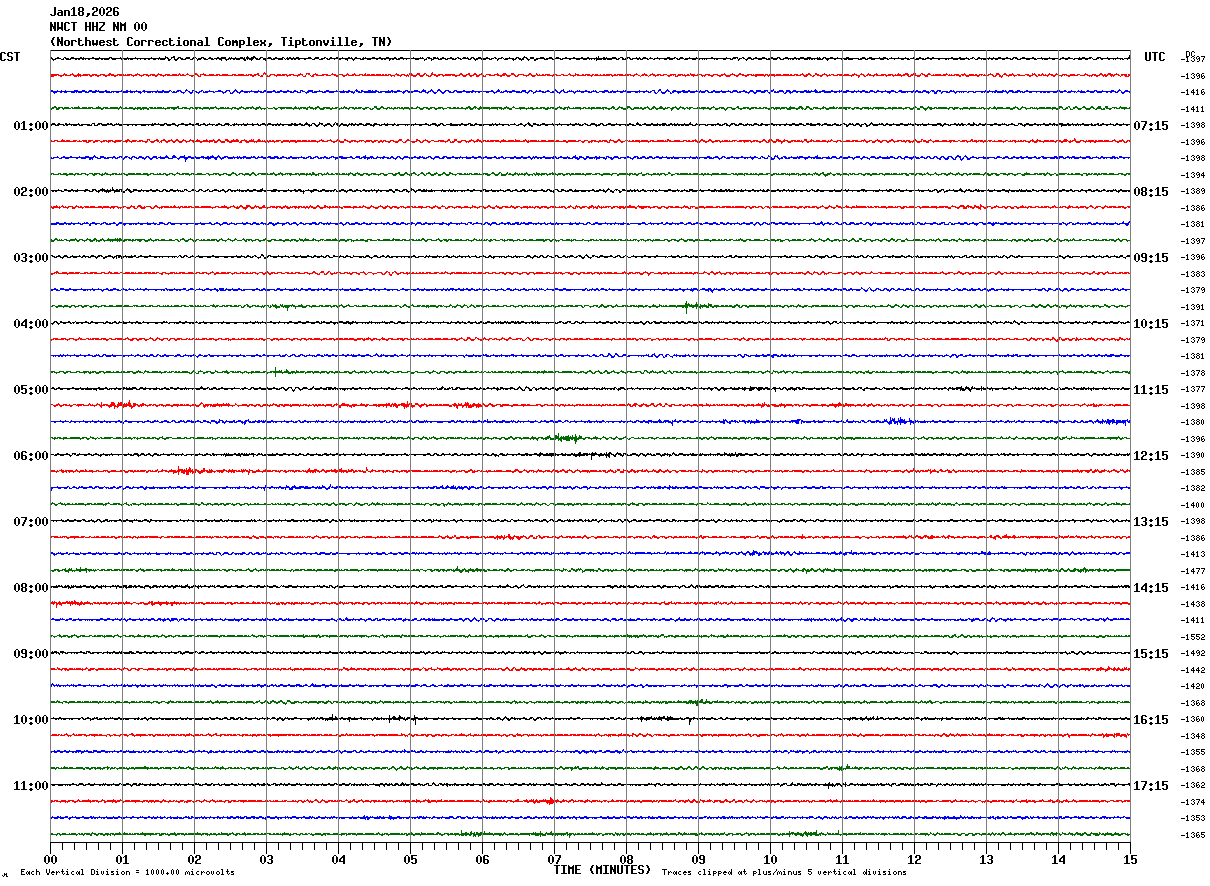1210x886 pixels.
Task: Click the 05 minute tick label
Action: [410, 859]
